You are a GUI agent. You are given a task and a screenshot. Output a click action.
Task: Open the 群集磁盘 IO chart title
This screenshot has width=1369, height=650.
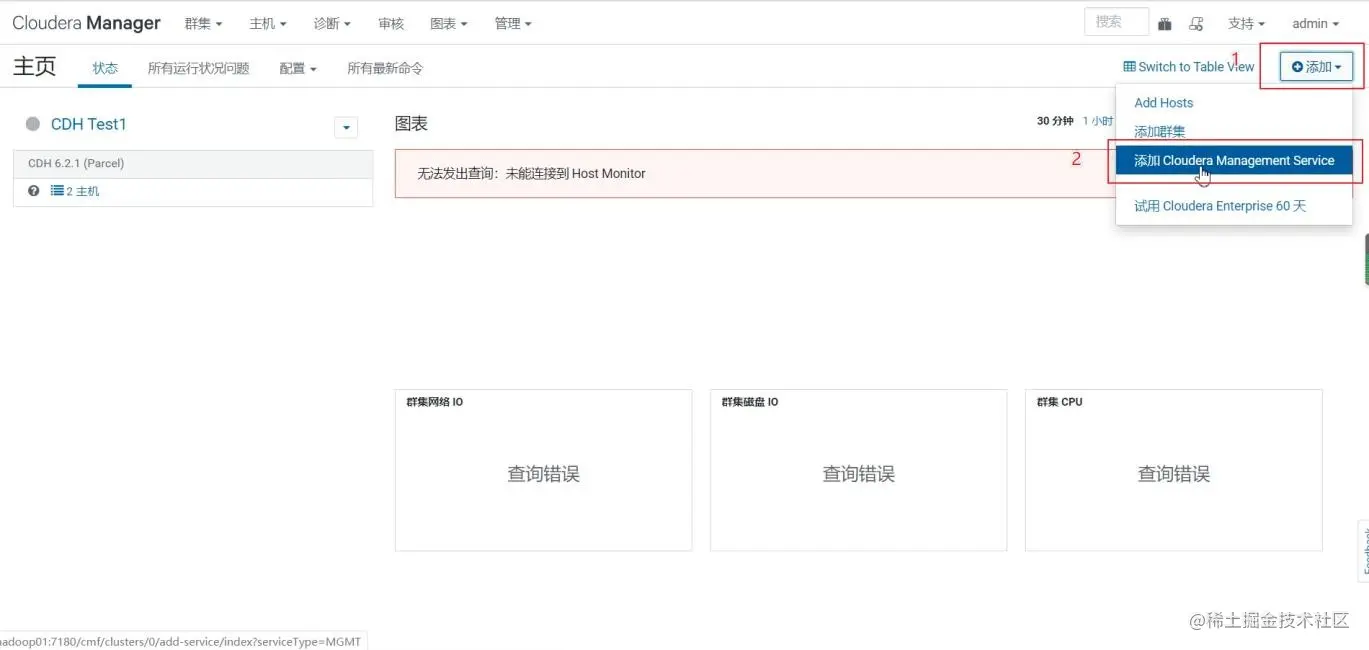(x=750, y=402)
